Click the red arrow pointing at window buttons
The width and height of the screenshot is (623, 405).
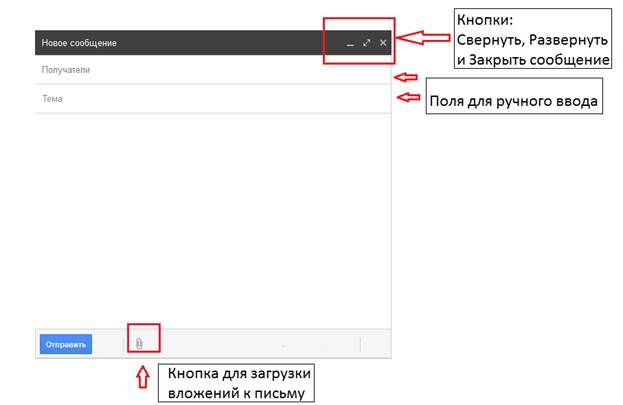click(x=427, y=41)
